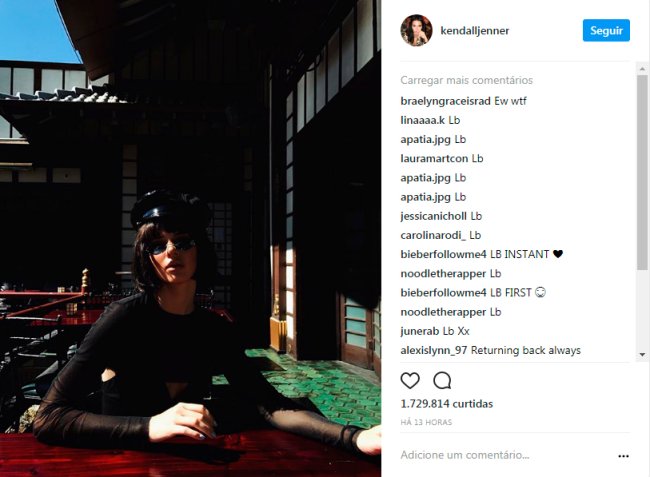The width and height of the screenshot is (650, 477).
Task: Open kendalljenner profile picture avatar
Action: [x=416, y=30]
